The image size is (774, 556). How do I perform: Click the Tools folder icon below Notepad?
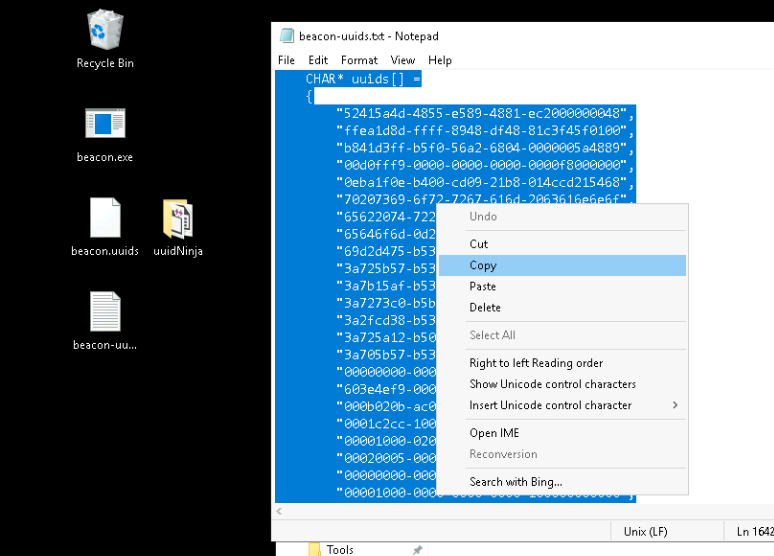click(314, 550)
